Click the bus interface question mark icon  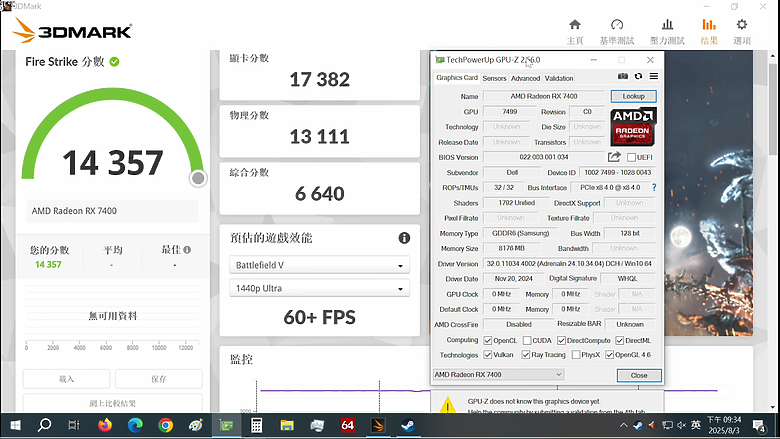pos(654,187)
